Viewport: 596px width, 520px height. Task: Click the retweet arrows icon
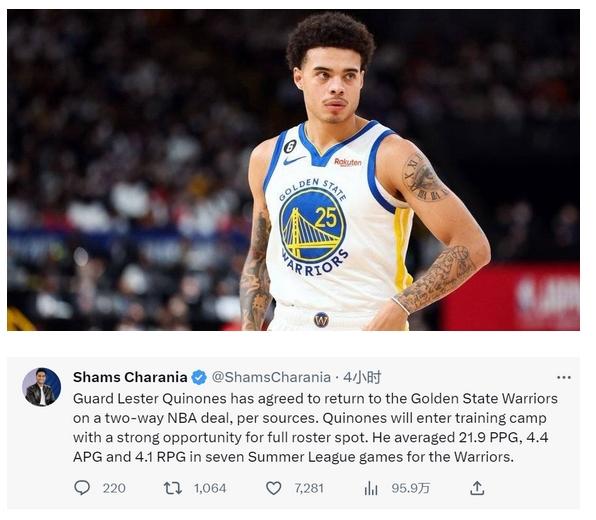[173, 488]
